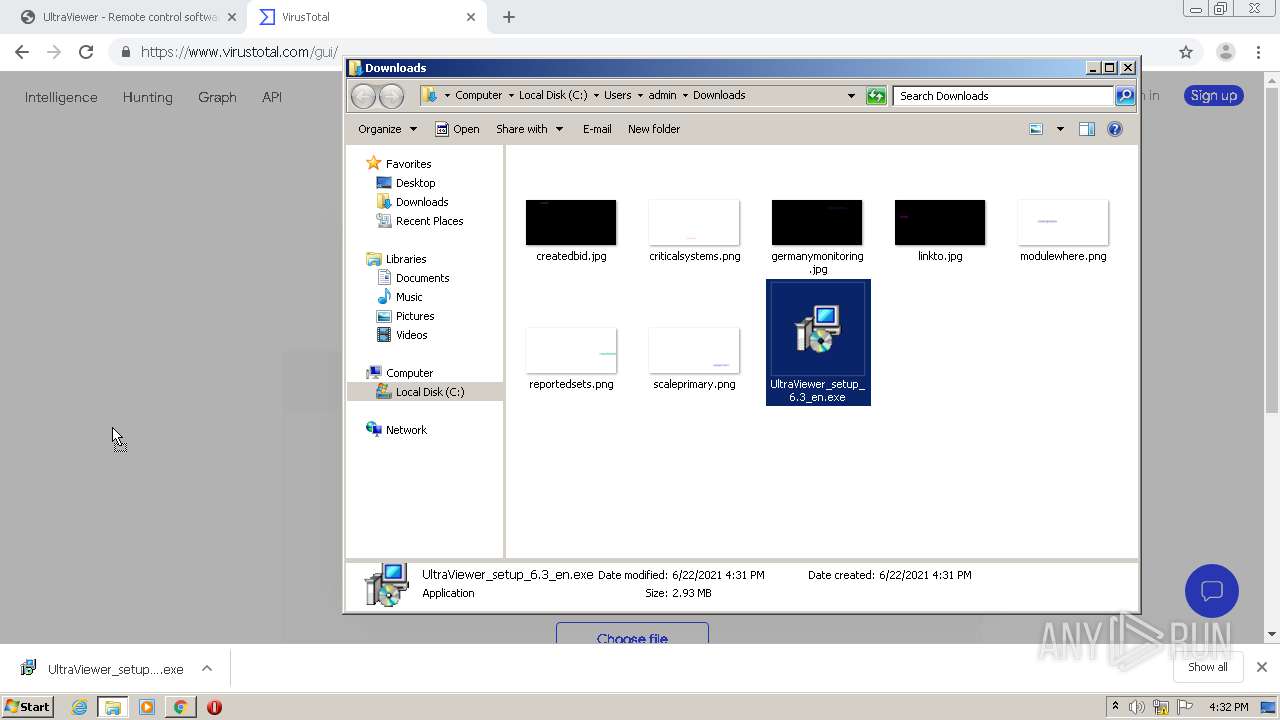Open Intelligence in VirusTotal menu
This screenshot has height=720, width=1280.
(61, 97)
